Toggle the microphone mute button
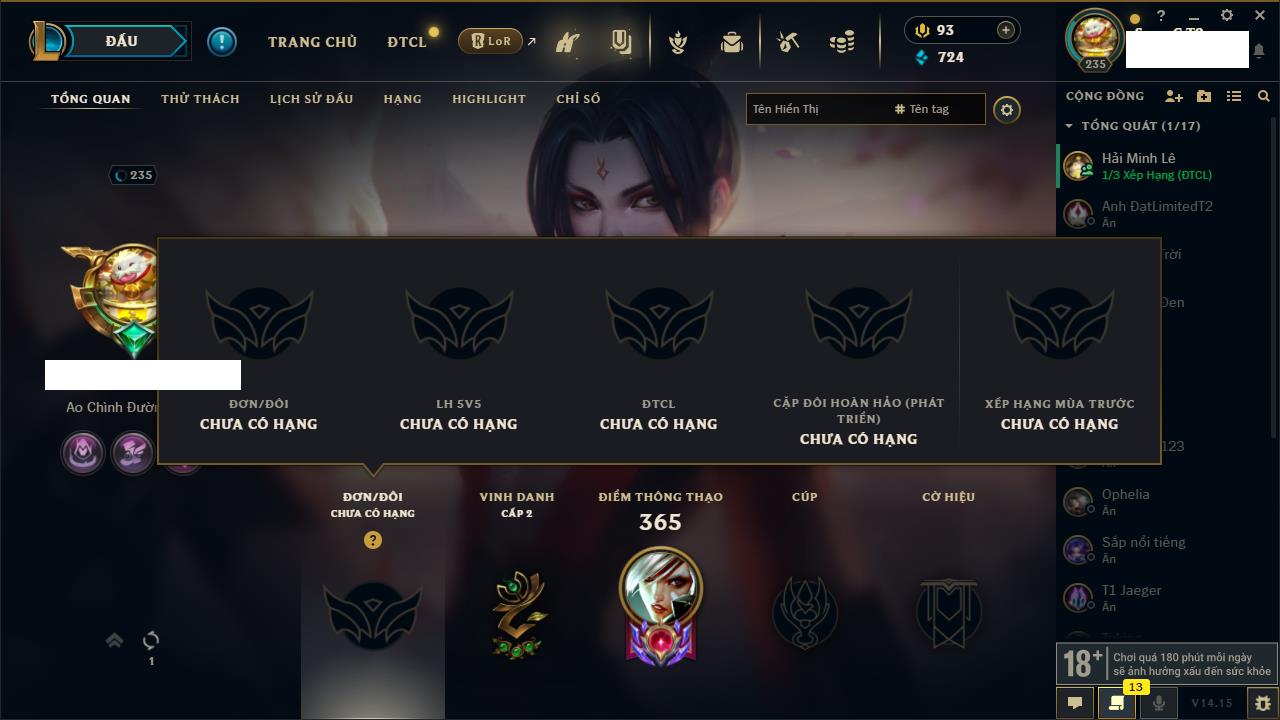Viewport: 1280px width, 720px height. (x=1159, y=703)
